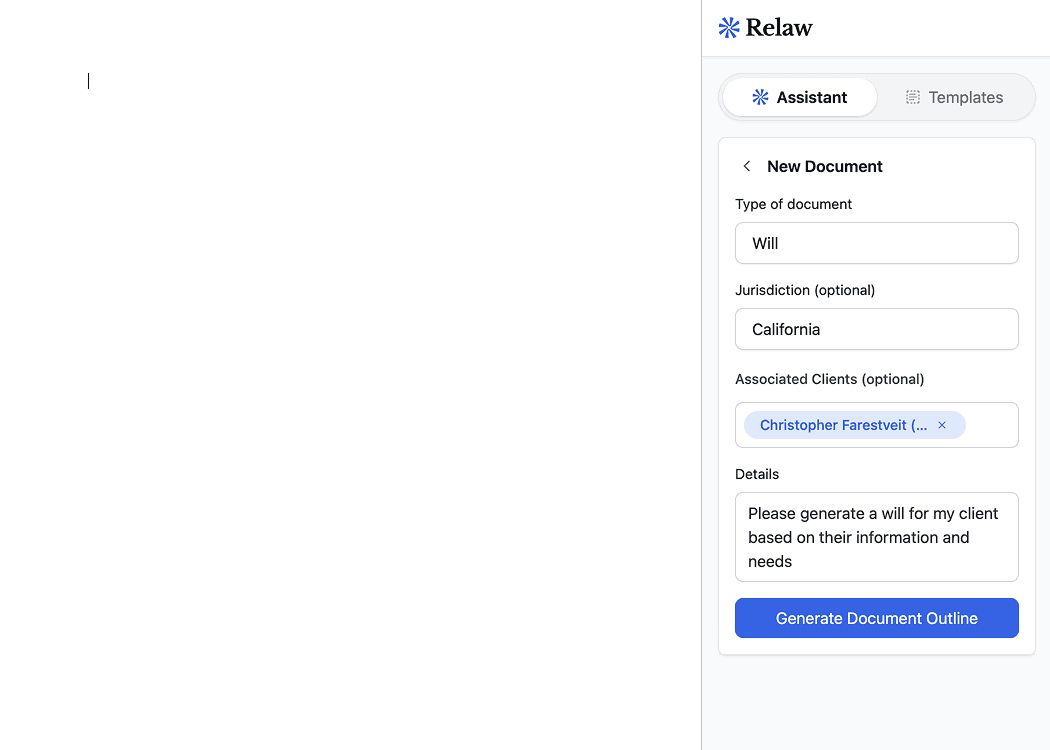
Task: Open the Associated Clients selector's empty area
Action: (992, 425)
